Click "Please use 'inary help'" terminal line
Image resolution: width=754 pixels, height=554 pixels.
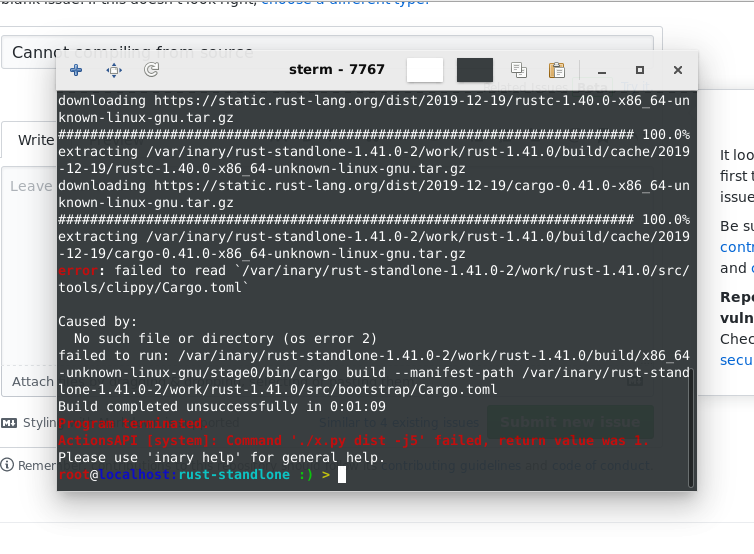click(222, 457)
